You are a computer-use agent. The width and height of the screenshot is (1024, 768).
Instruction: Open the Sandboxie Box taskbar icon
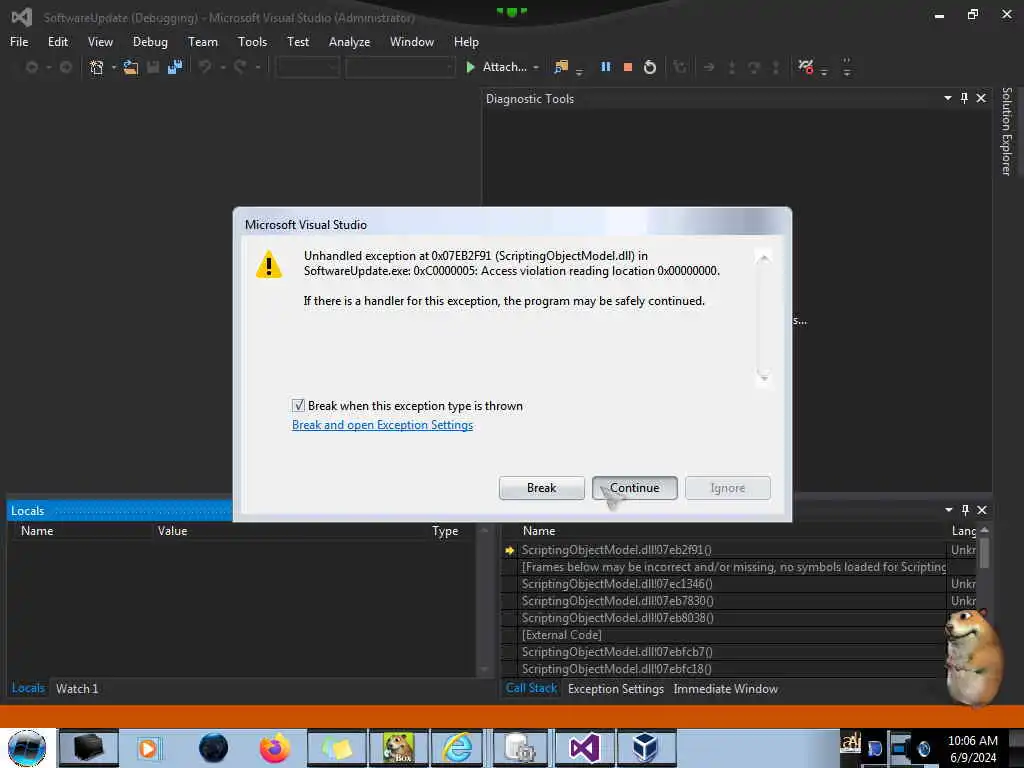pos(398,748)
